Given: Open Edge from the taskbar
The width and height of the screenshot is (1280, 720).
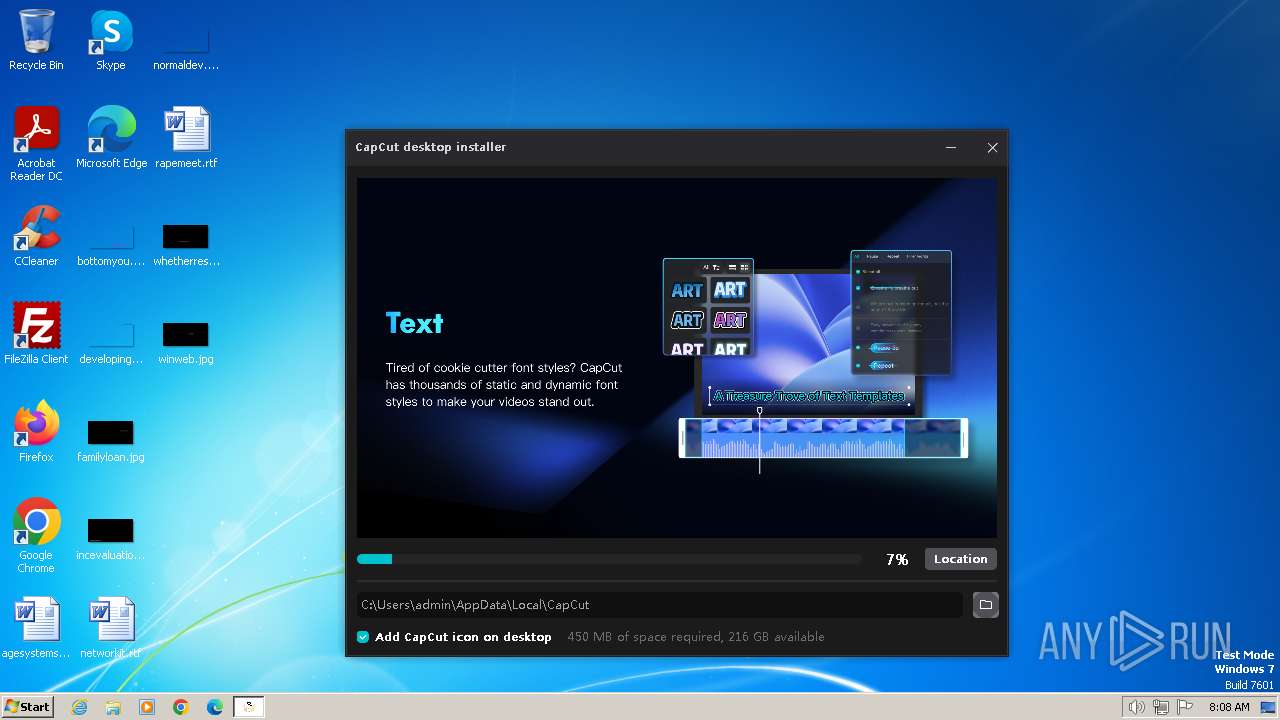Looking at the screenshot, I should (x=215, y=707).
